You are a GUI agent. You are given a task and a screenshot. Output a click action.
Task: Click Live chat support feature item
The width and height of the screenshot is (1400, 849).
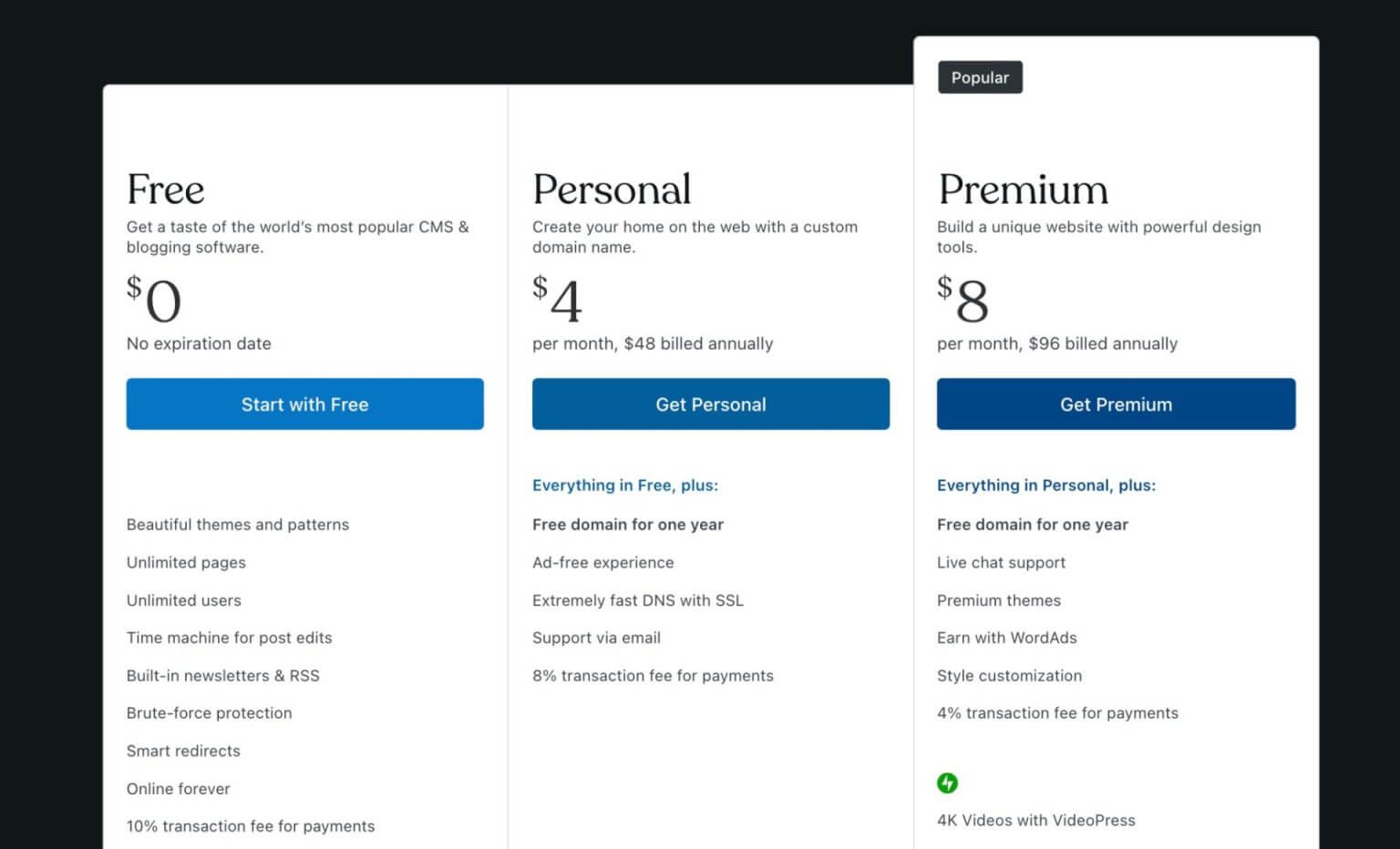click(x=1001, y=562)
